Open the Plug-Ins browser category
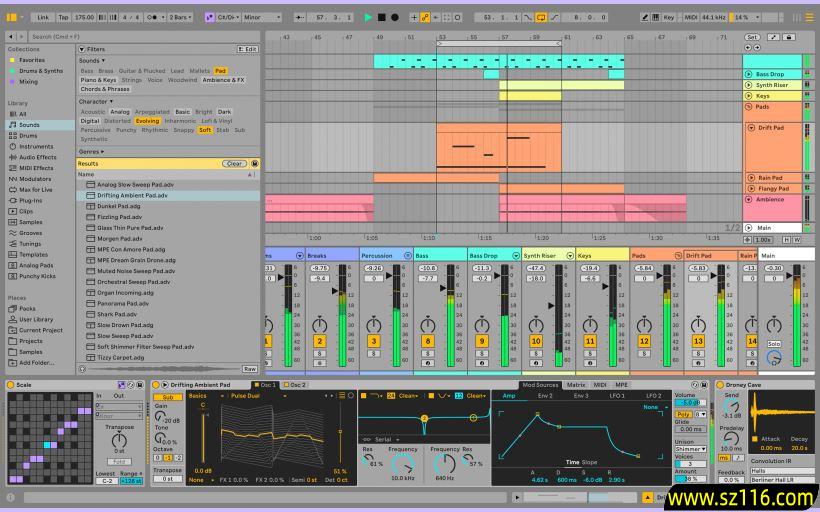 (31, 200)
